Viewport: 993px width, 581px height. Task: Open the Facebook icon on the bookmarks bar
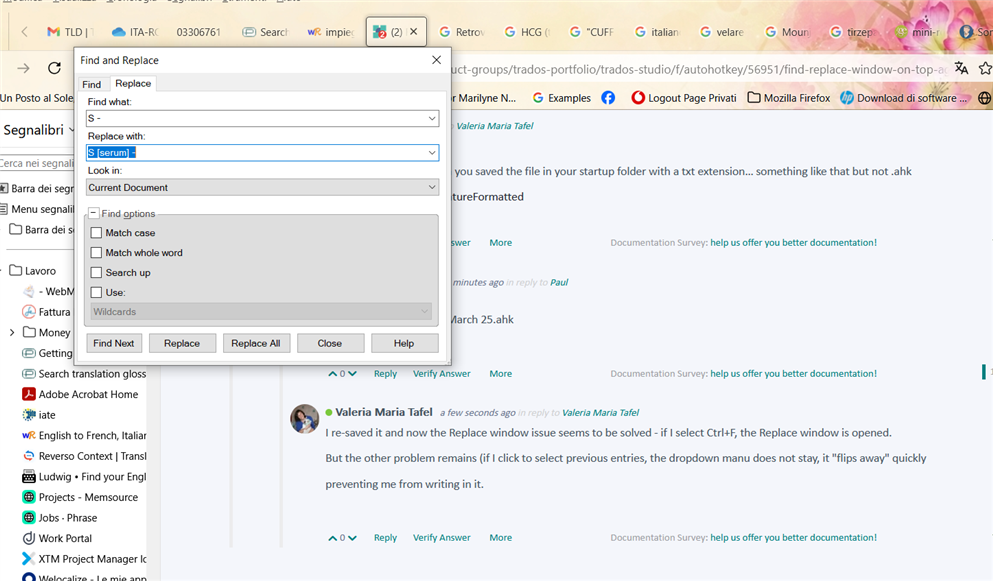[x=609, y=97]
